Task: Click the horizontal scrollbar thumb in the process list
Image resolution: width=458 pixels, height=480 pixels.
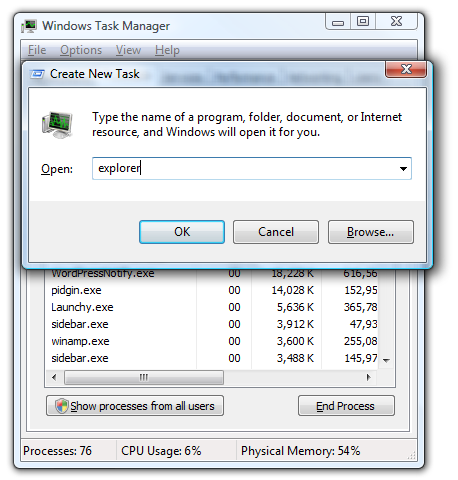Action: coord(144,377)
